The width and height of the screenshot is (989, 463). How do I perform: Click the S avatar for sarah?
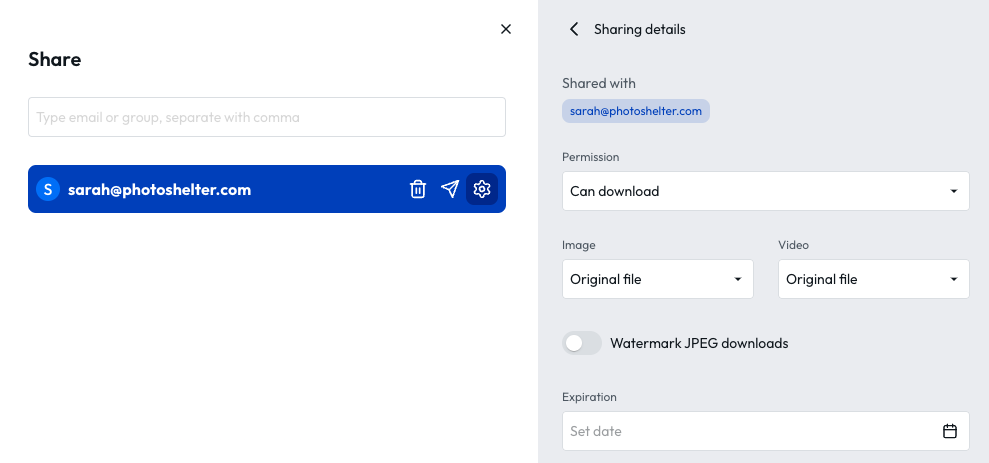pos(48,189)
